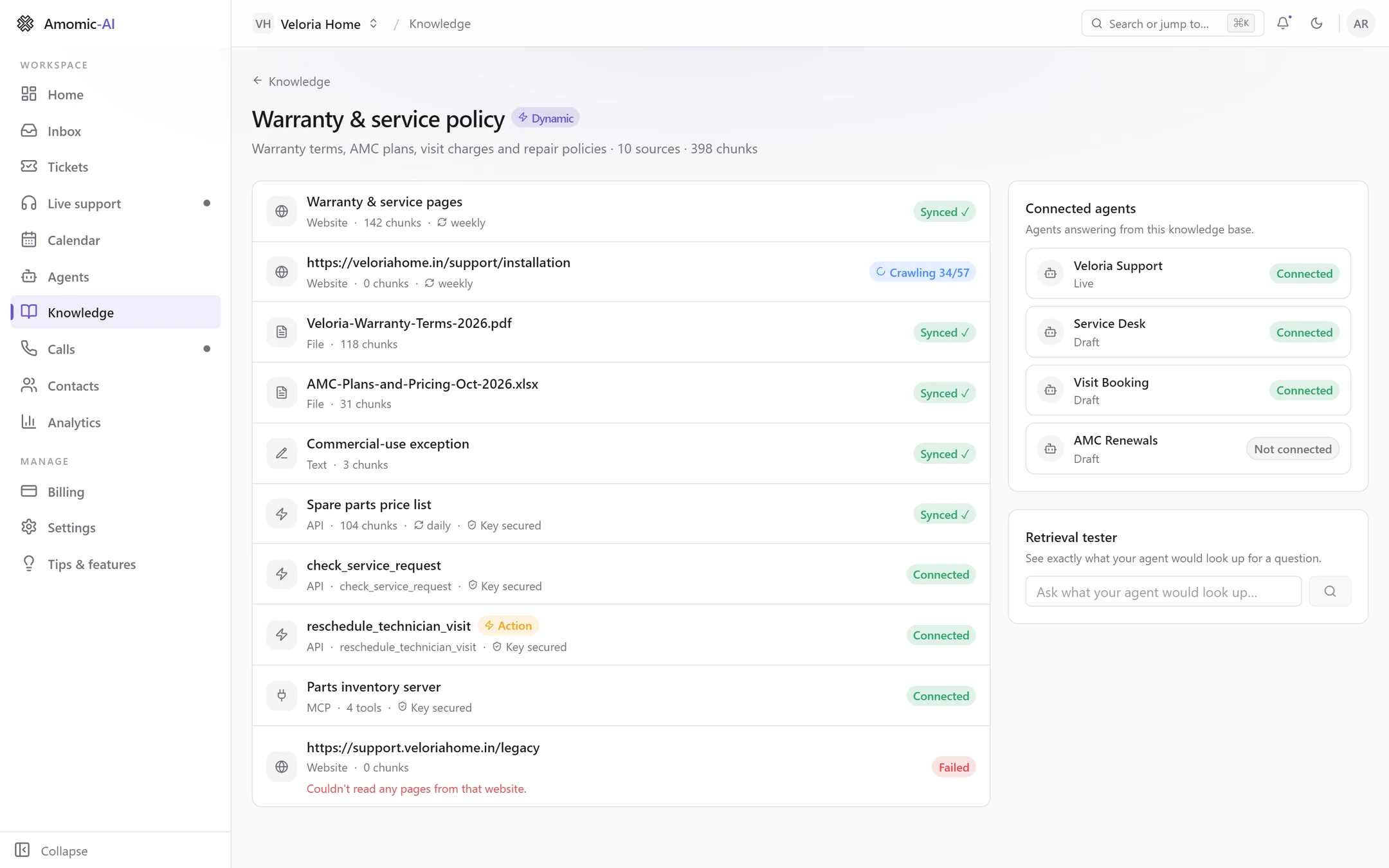The width and height of the screenshot is (1389, 868).
Task: Toggle dark mode with the moon icon
Action: (1316, 23)
